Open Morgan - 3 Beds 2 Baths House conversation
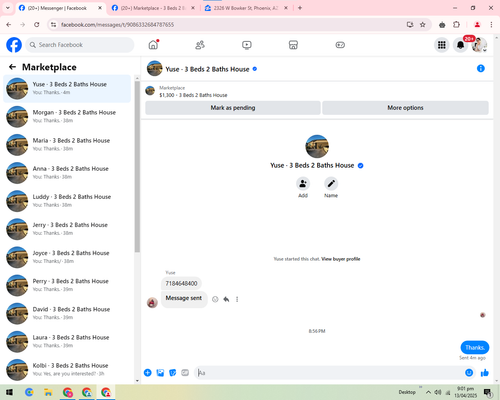 coord(67,116)
